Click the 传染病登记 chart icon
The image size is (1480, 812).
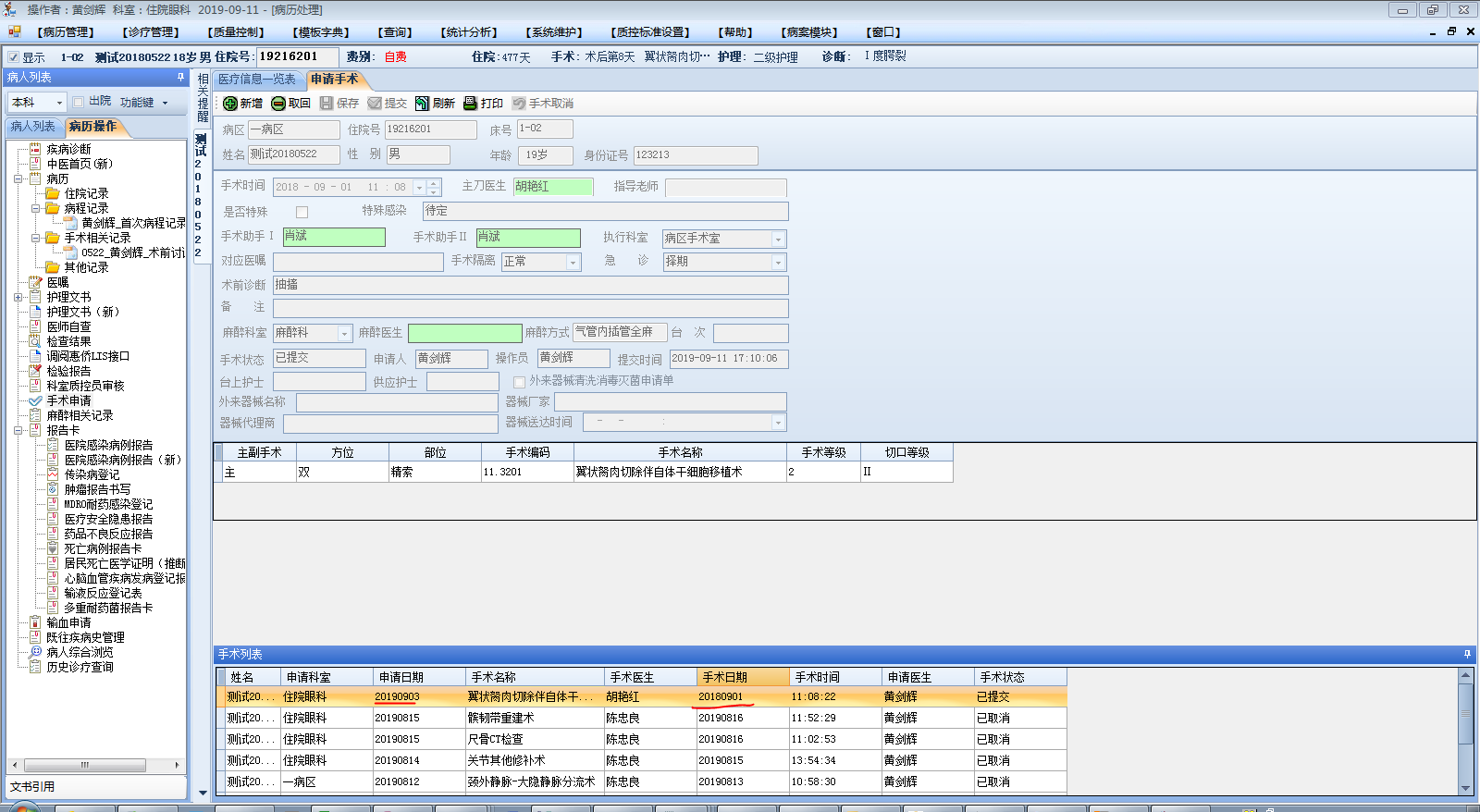pyautogui.click(x=53, y=474)
